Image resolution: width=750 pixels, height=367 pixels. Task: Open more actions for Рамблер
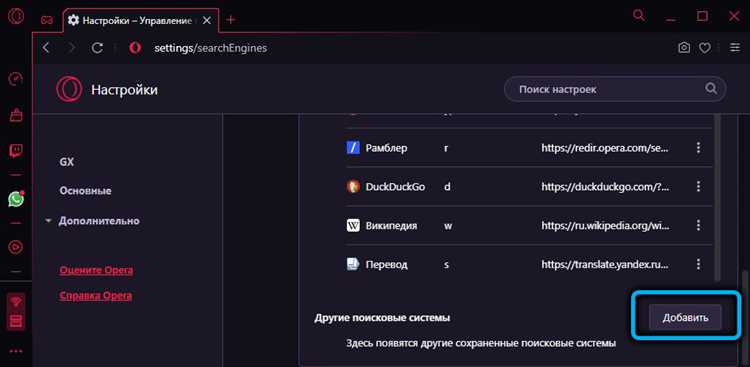(x=698, y=148)
